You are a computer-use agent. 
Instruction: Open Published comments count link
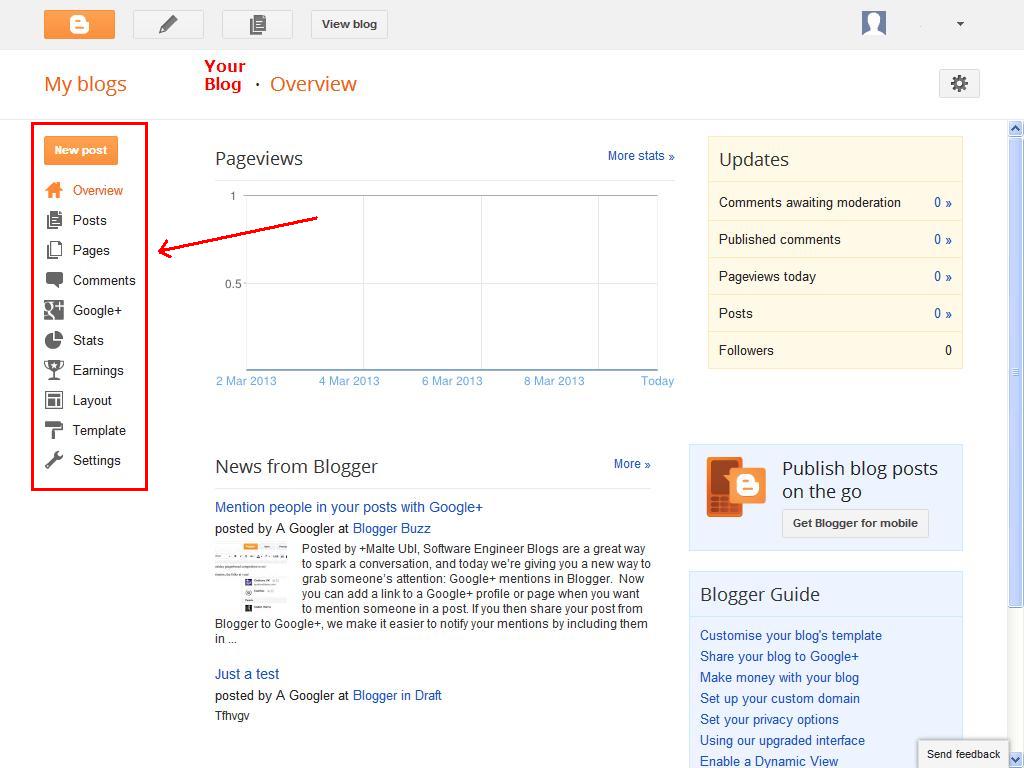[x=942, y=240]
